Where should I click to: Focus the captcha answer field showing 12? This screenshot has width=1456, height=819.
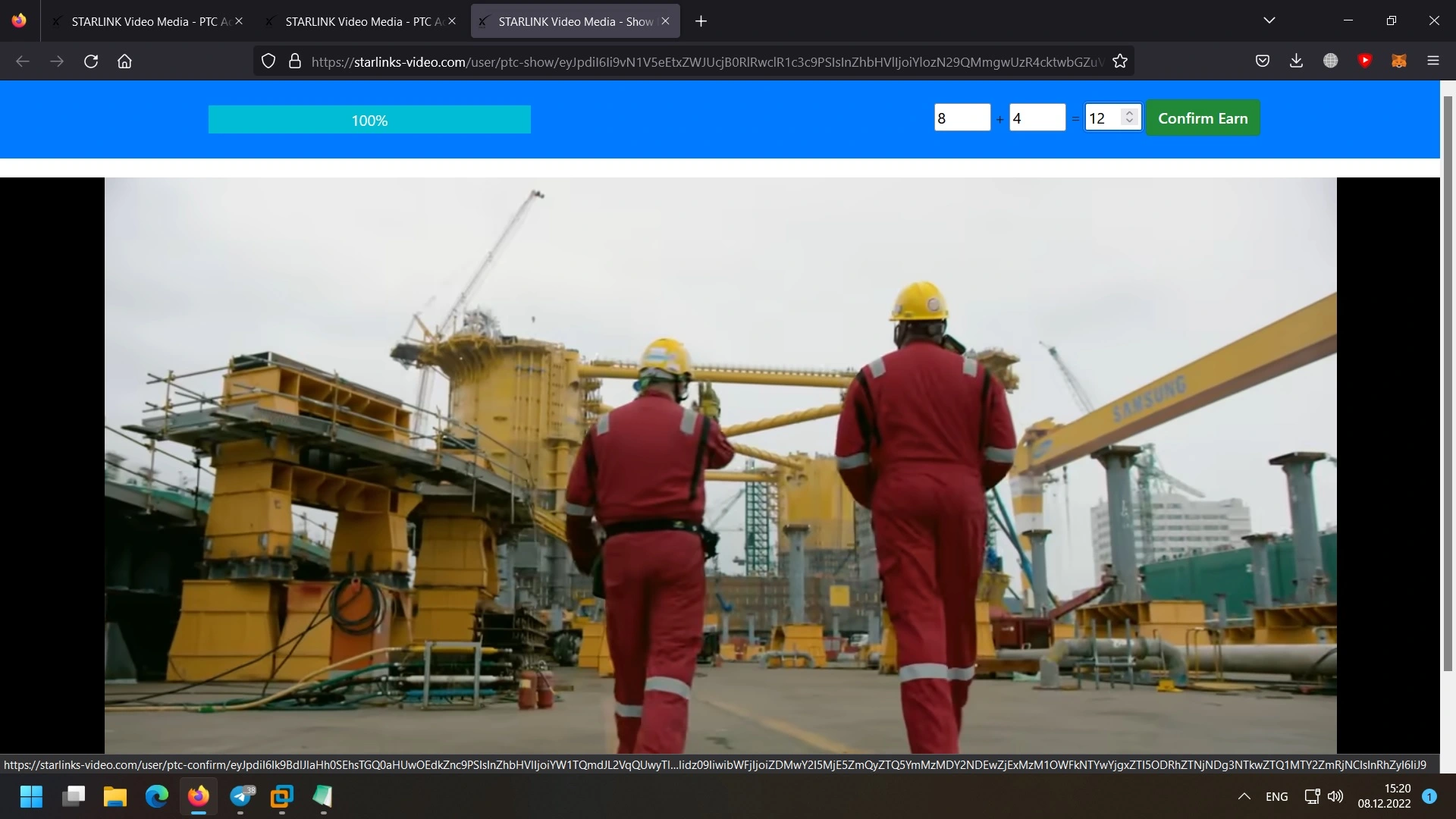[x=1103, y=118]
